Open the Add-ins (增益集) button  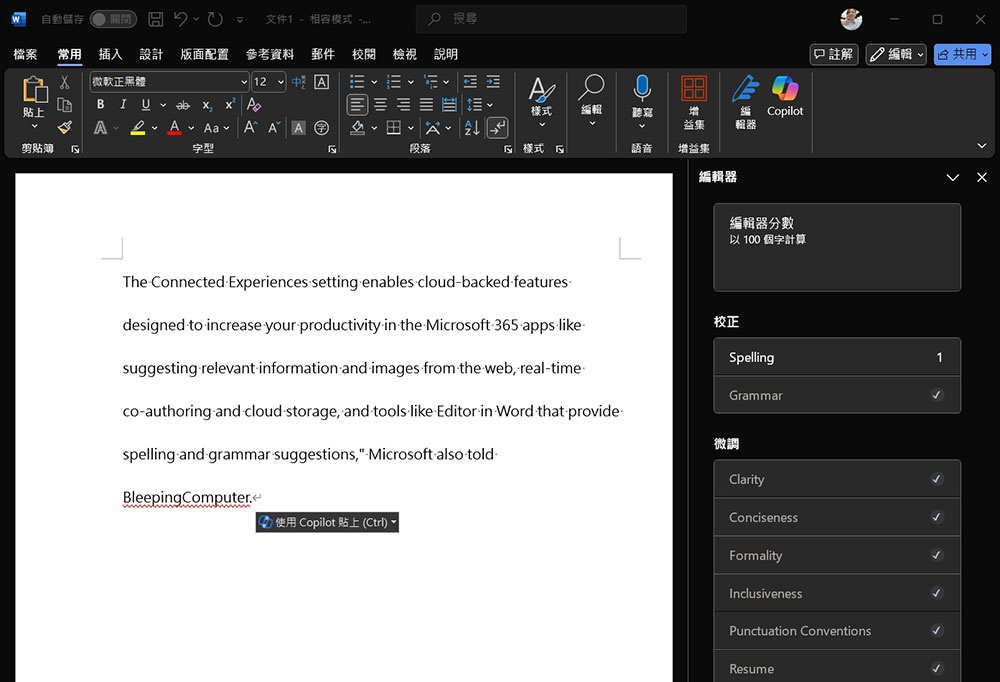pyautogui.click(x=694, y=102)
